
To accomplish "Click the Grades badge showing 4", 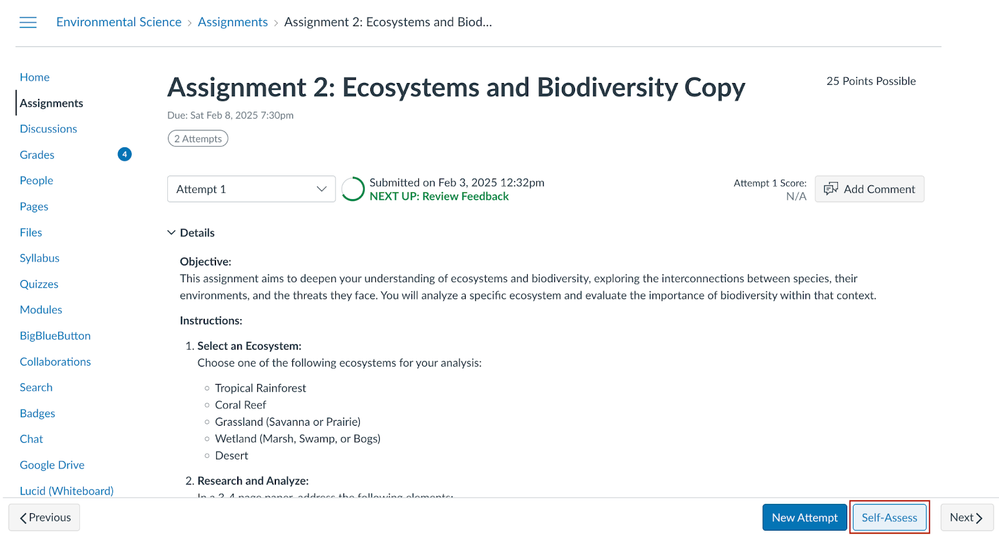I will click(x=124, y=154).
